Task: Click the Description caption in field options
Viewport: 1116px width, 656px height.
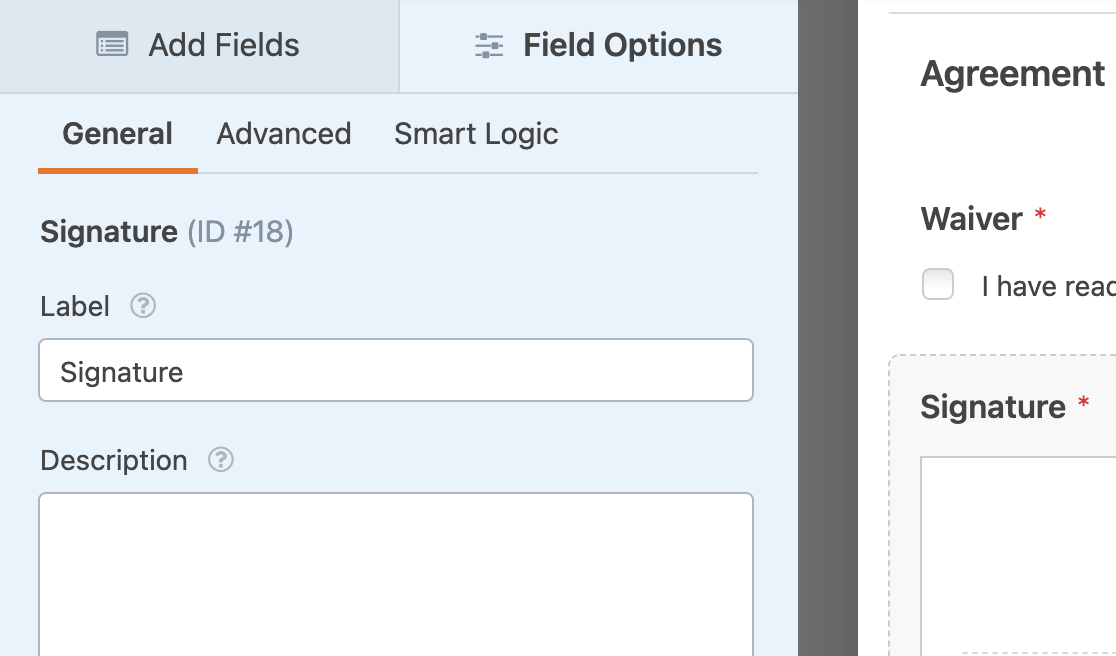Action: [x=114, y=460]
